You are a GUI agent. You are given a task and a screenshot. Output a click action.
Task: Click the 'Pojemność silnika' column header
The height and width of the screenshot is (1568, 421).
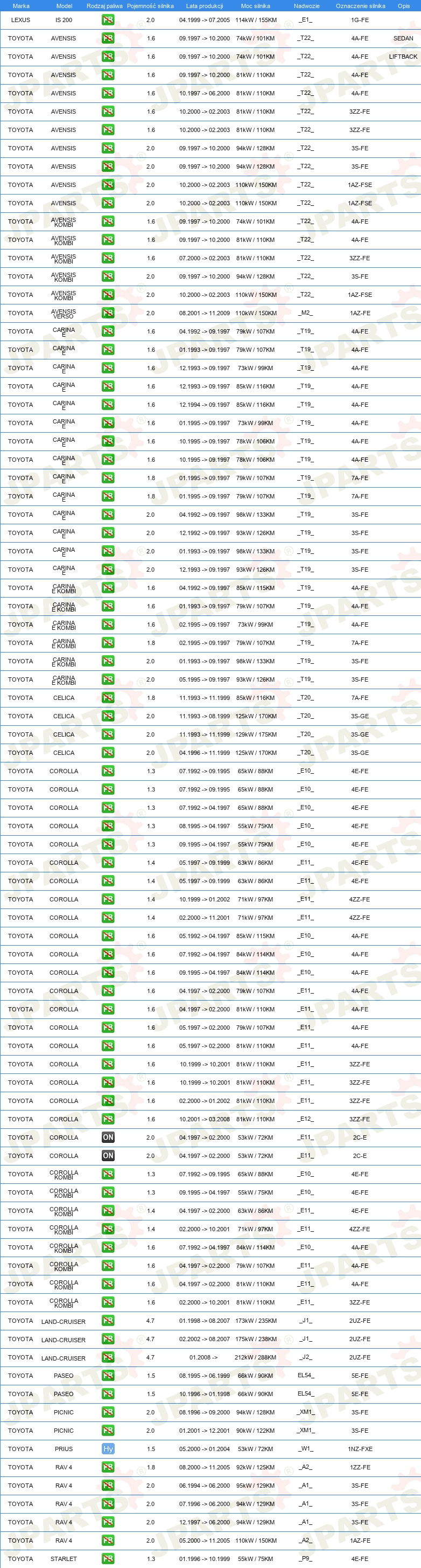click(x=150, y=5)
